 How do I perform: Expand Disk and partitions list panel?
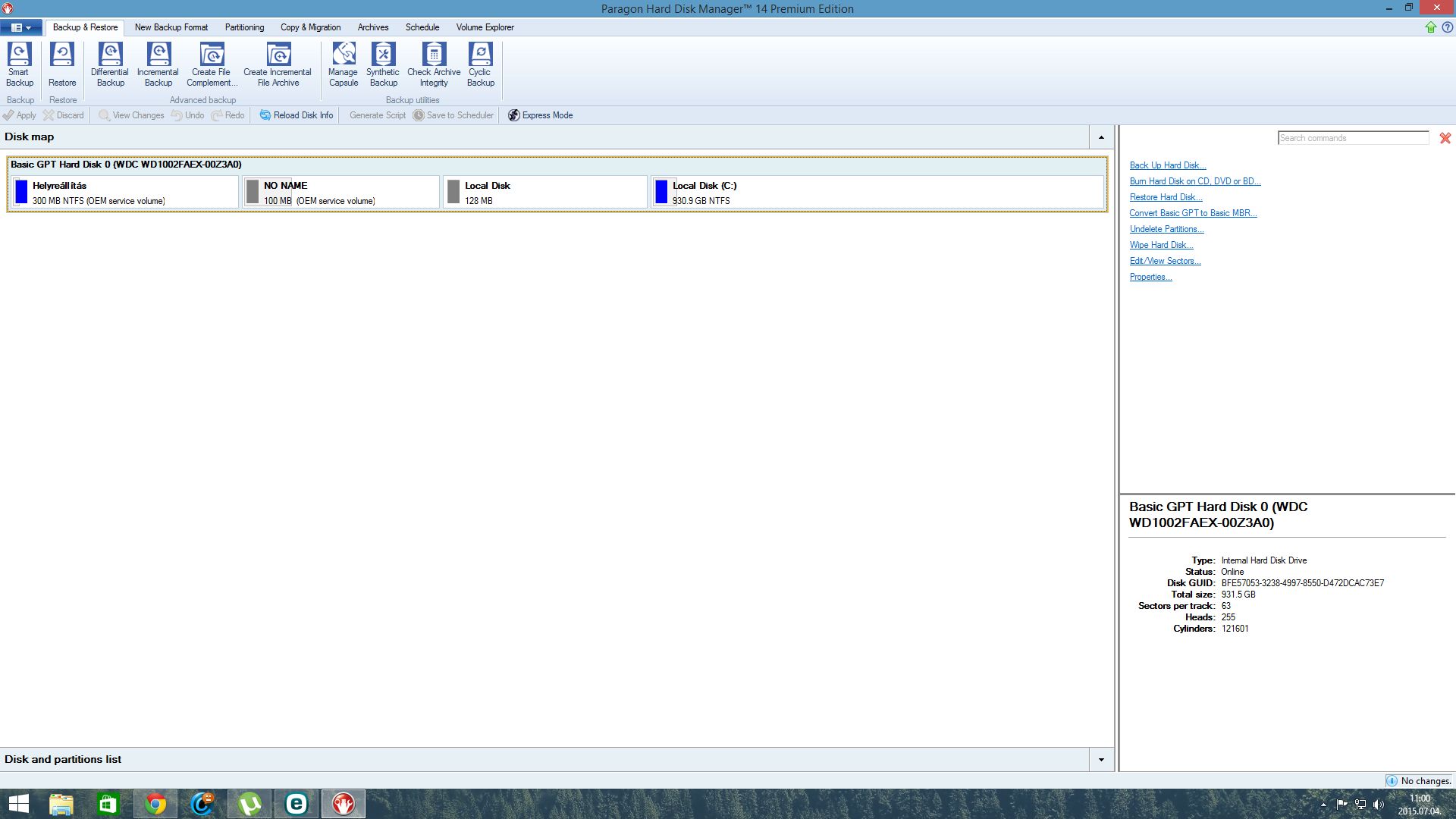(x=1101, y=759)
